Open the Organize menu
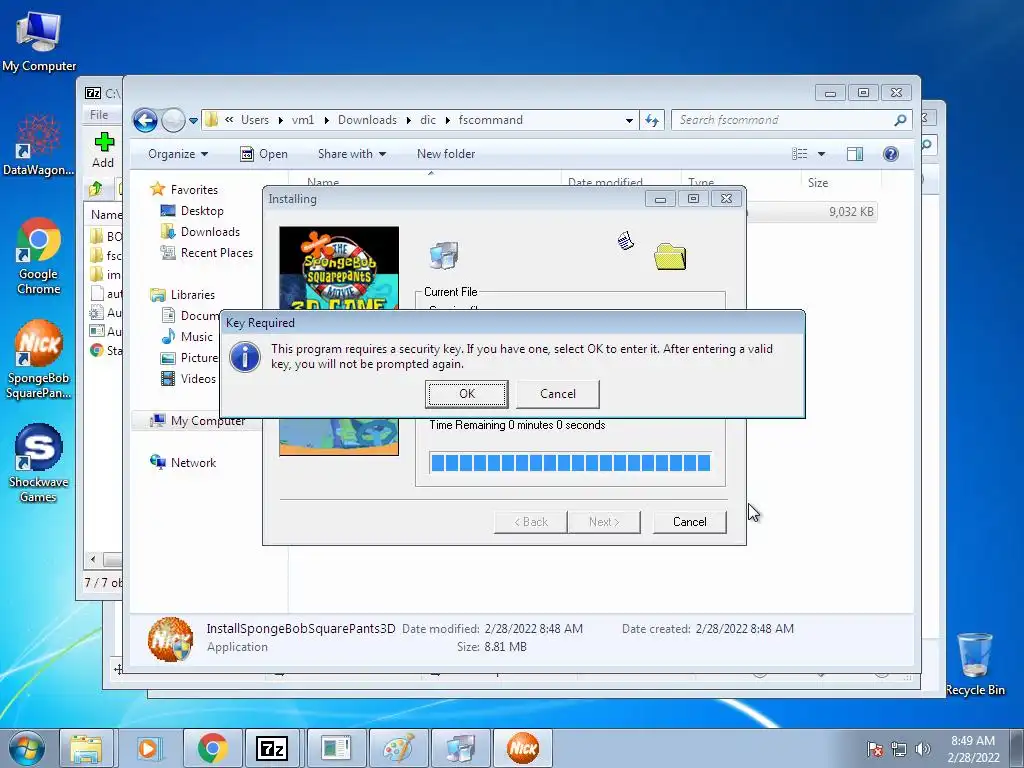1024x768 pixels. (x=178, y=154)
